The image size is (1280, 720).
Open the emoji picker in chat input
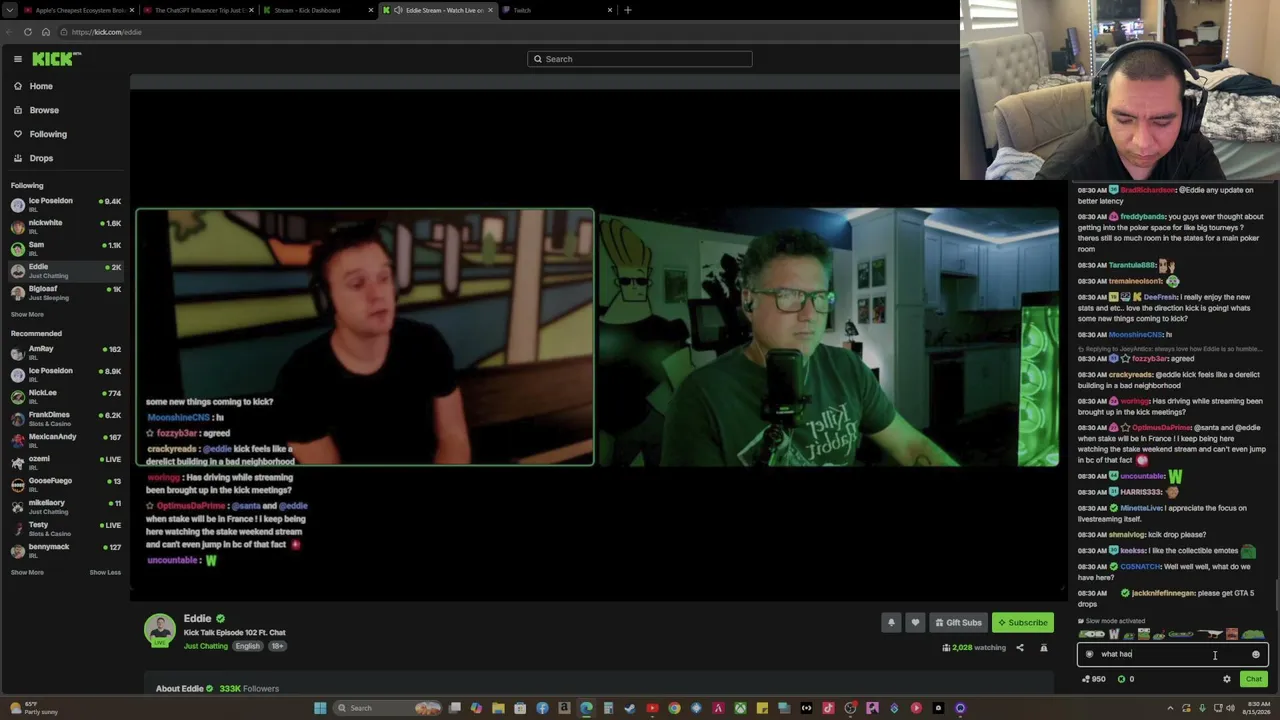[x=1256, y=655]
